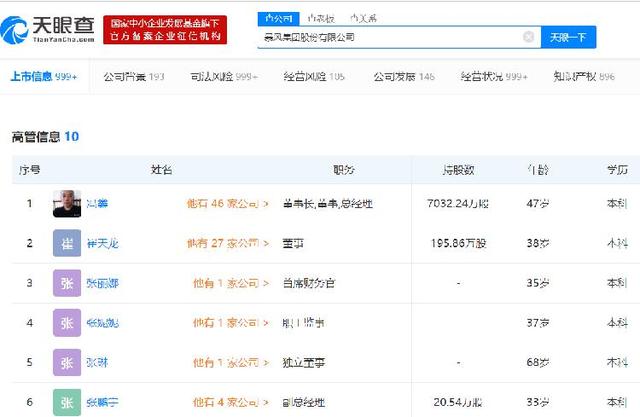Expand 他有 4 家公司 link
This screenshot has height=417, width=640.
click(231, 402)
